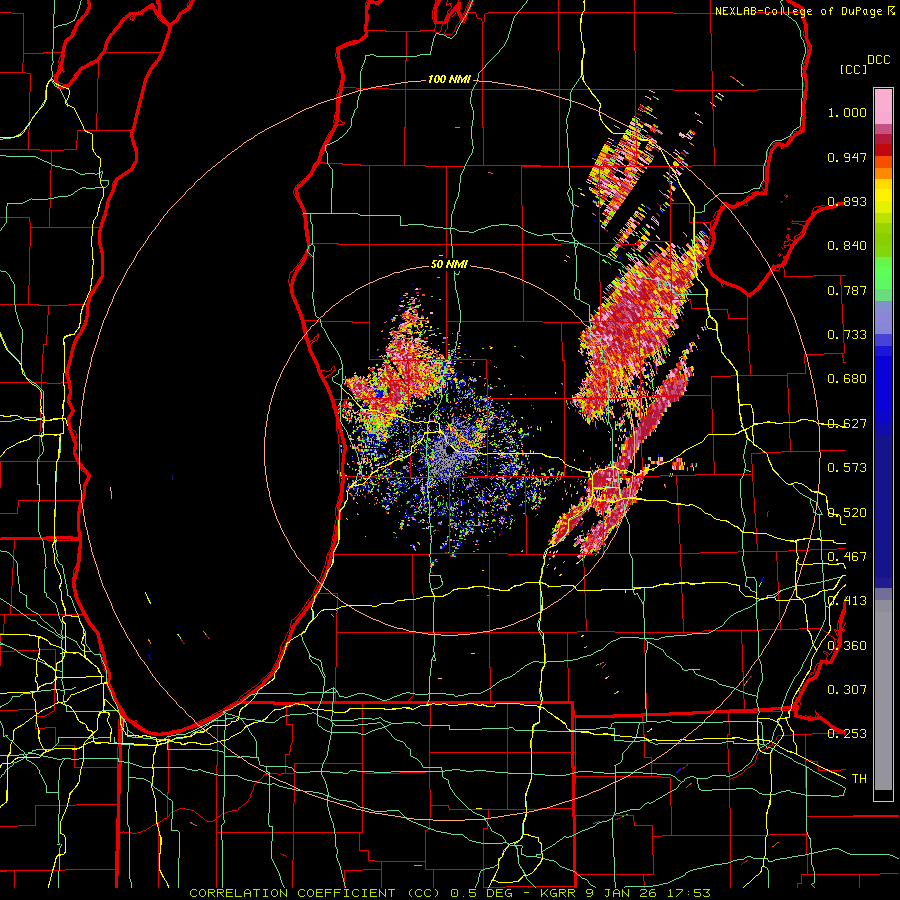
Task: Select the 0.733 legend value
Action: 847,335
